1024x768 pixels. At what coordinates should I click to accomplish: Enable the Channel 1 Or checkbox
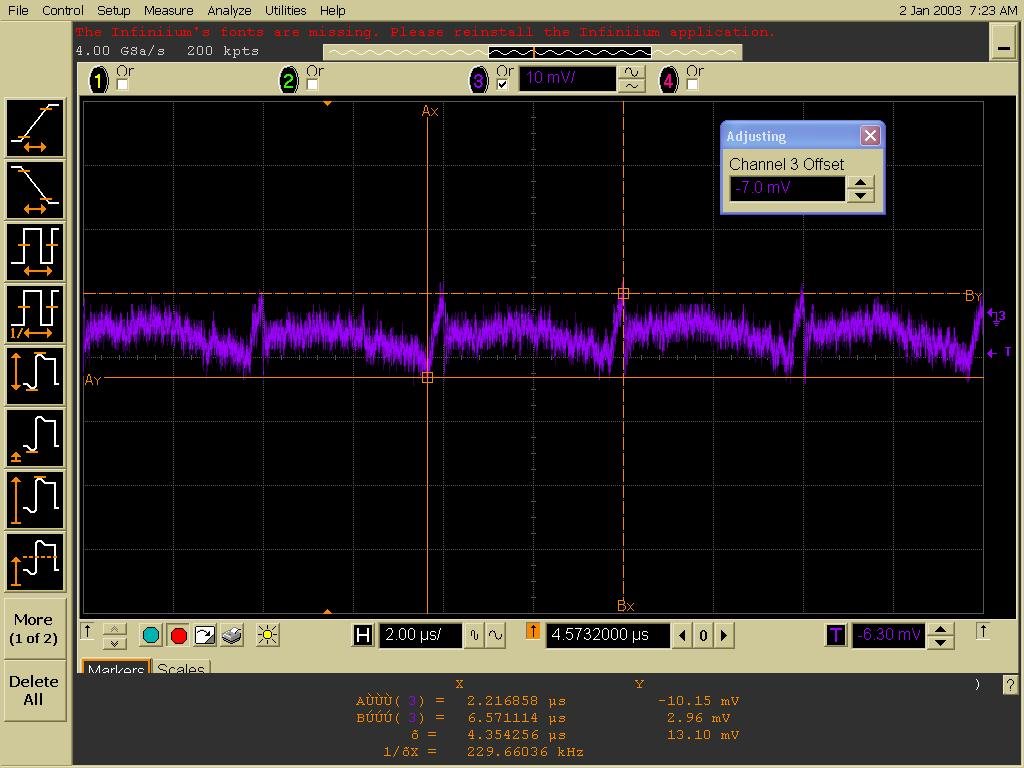pyautogui.click(x=122, y=86)
